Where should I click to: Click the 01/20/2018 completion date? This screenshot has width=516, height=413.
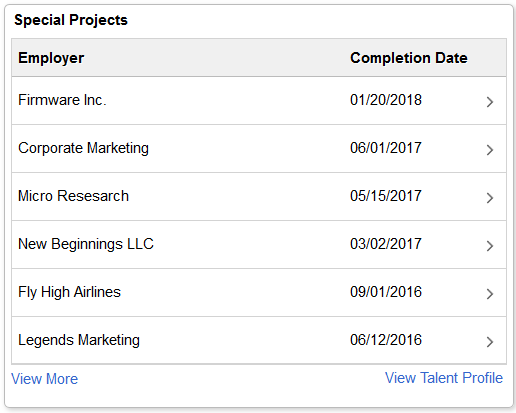click(x=386, y=100)
